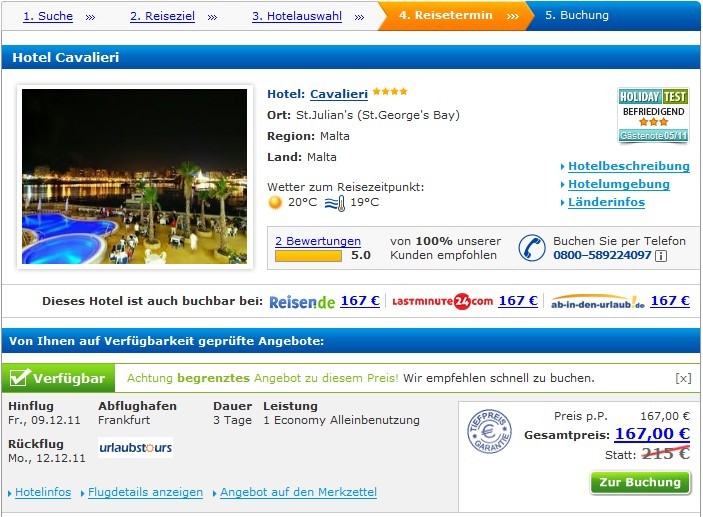
Task: Add the offer via Angebot auf den Merkzettel
Action: click(298, 492)
